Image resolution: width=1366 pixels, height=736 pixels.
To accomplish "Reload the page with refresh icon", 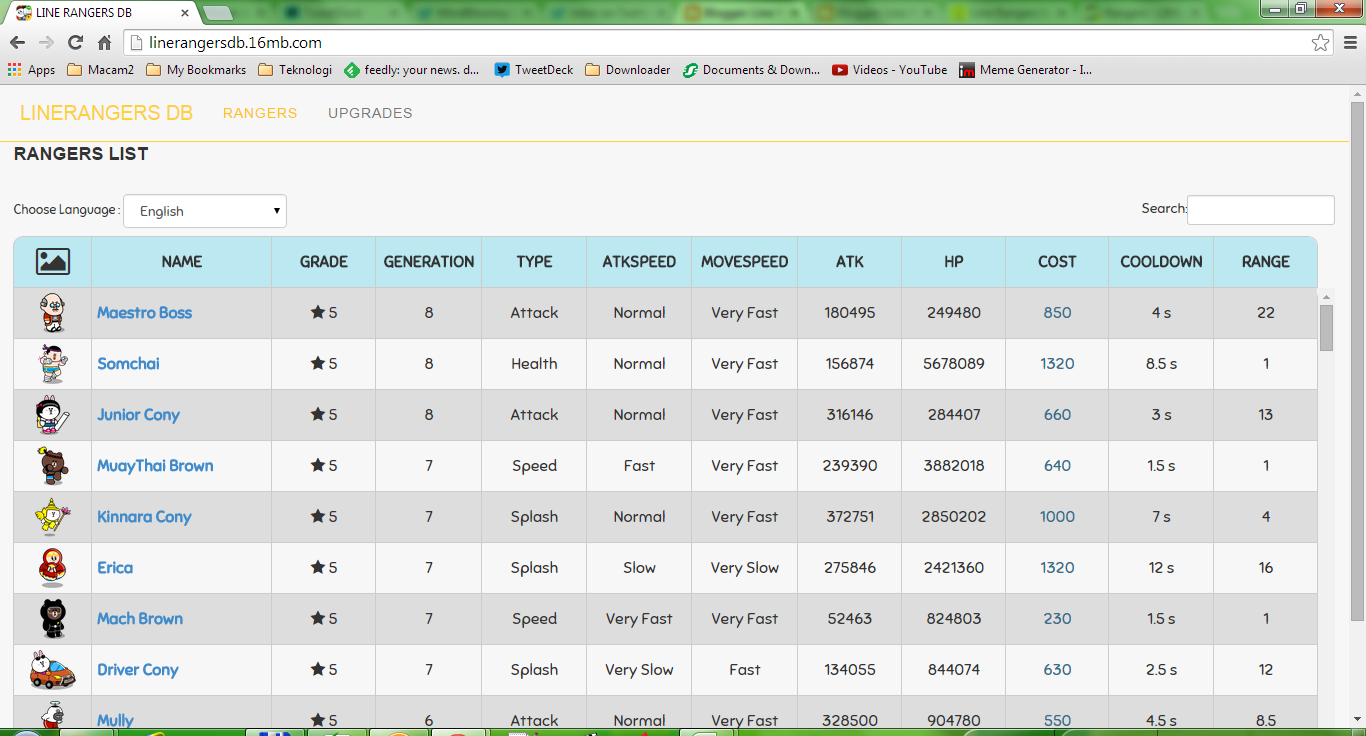I will tap(75, 43).
